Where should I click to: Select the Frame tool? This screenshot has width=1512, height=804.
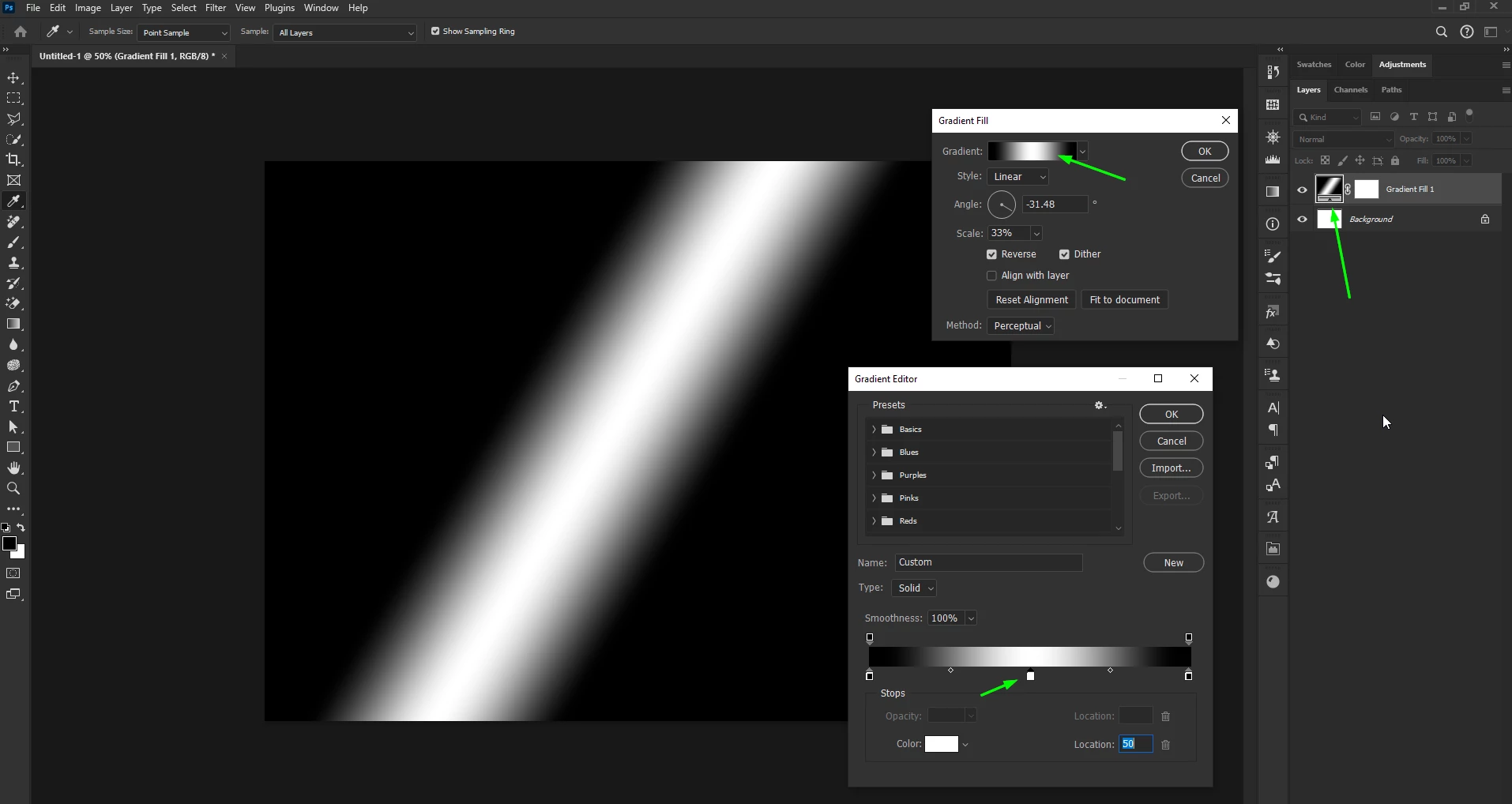[13, 181]
